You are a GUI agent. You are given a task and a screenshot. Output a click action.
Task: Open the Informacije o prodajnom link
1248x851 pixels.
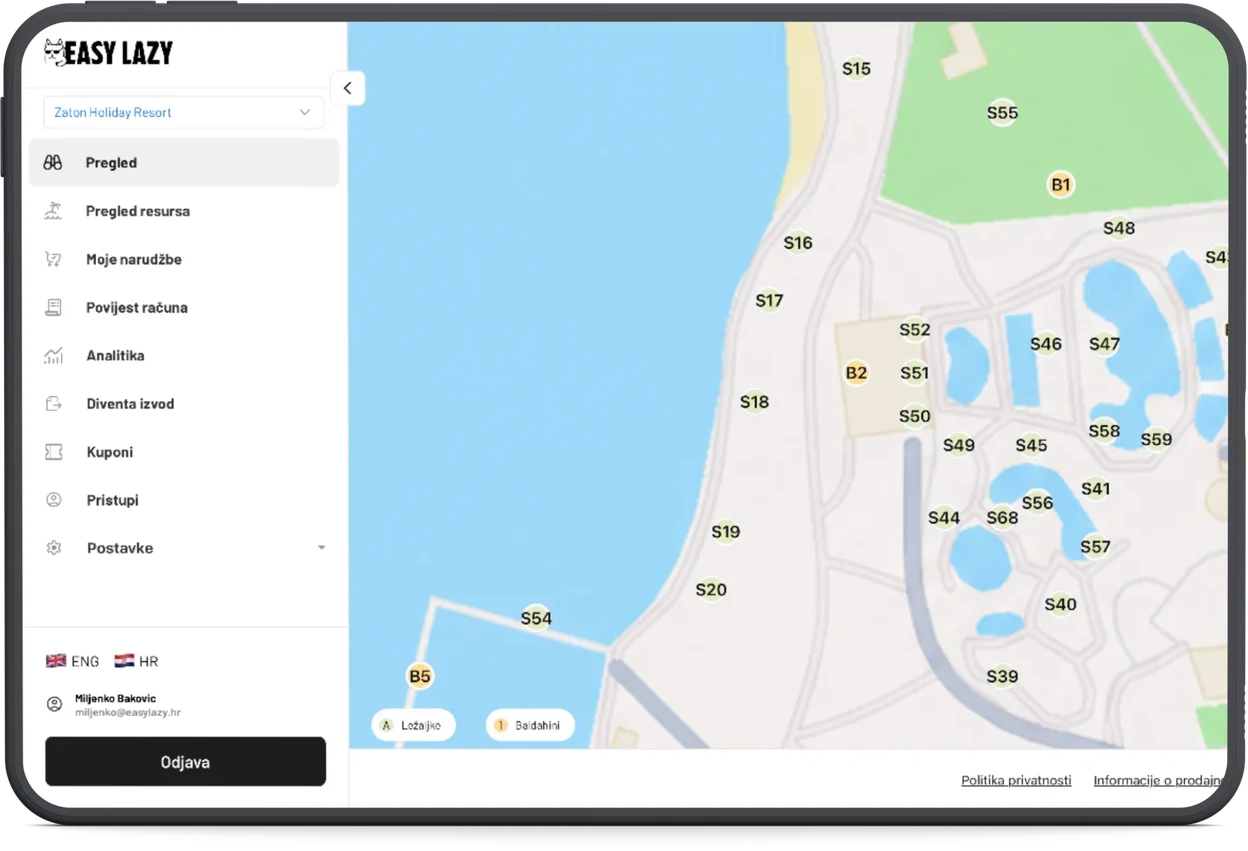[1160, 780]
